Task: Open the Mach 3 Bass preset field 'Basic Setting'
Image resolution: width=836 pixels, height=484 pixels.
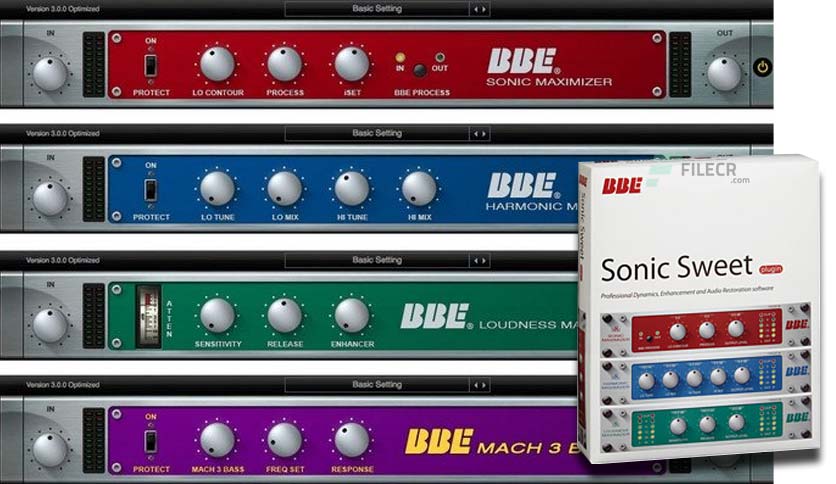Action: (x=377, y=384)
